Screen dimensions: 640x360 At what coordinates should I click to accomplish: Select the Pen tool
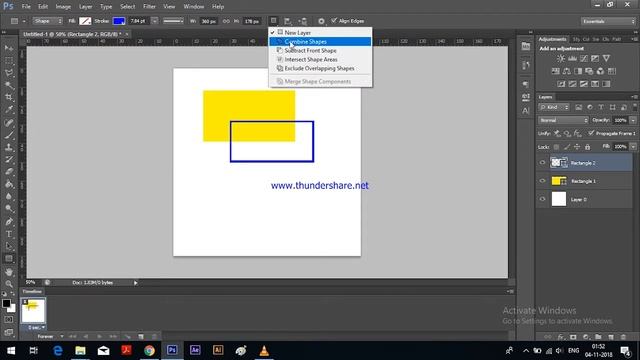pos(9,222)
